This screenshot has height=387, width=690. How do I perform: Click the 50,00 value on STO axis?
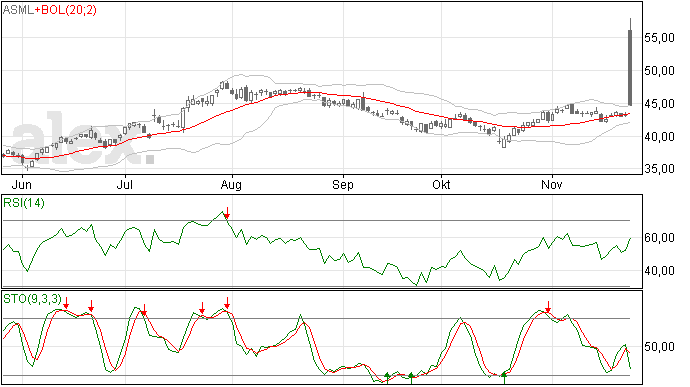(x=659, y=347)
